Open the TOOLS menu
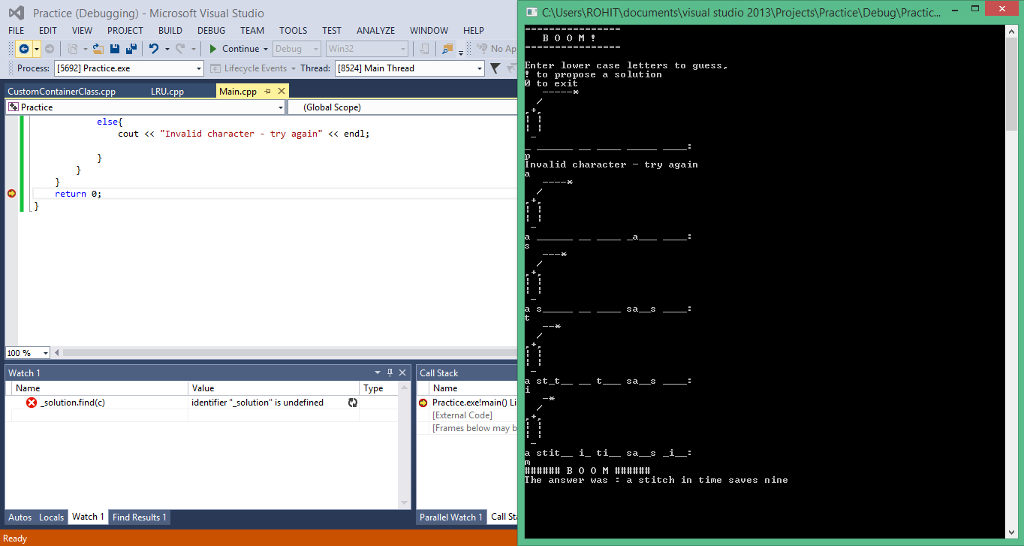1024x546 pixels. (x=293, y=30)
